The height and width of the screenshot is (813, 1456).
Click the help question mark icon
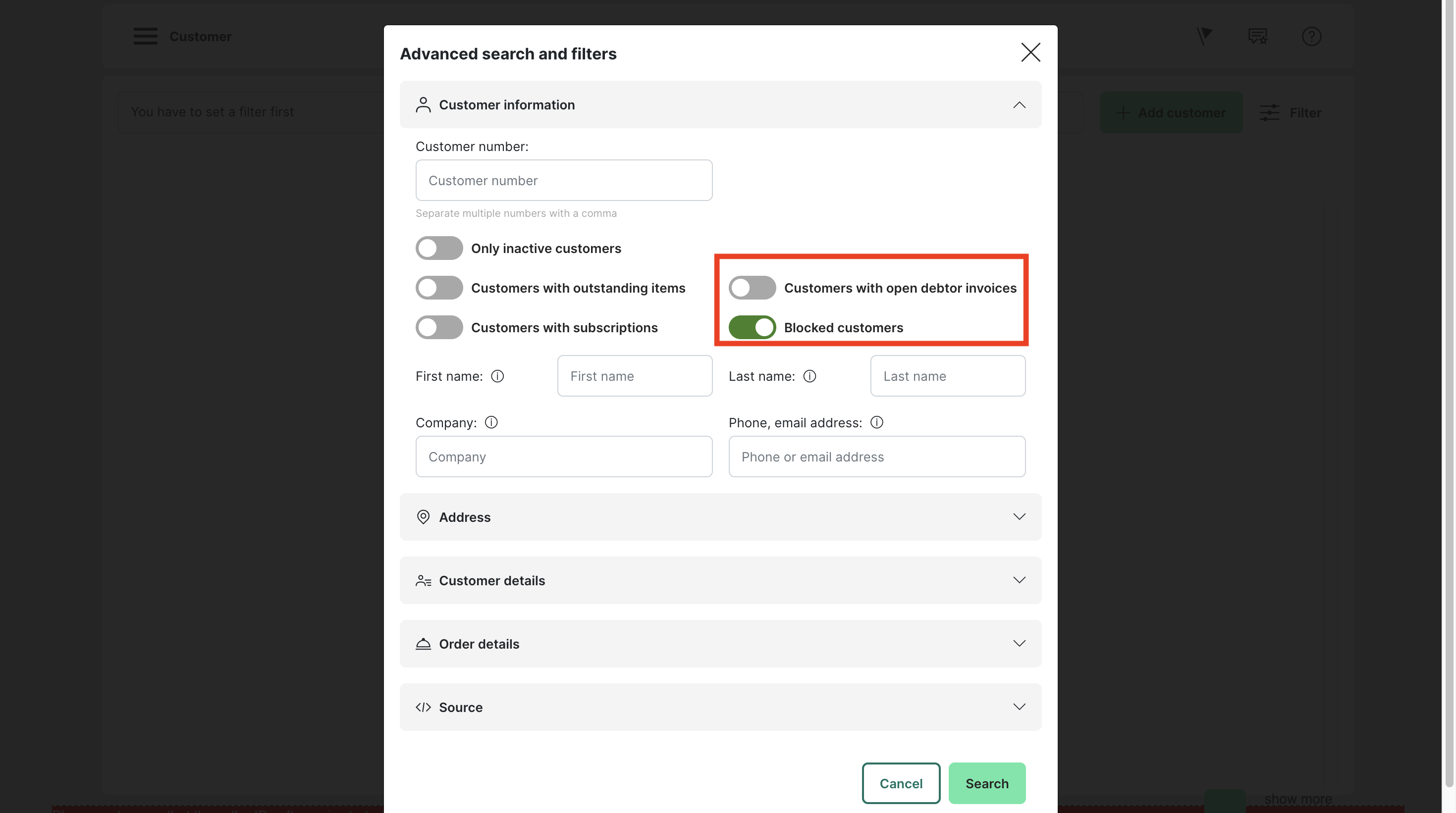(1311, 37)
